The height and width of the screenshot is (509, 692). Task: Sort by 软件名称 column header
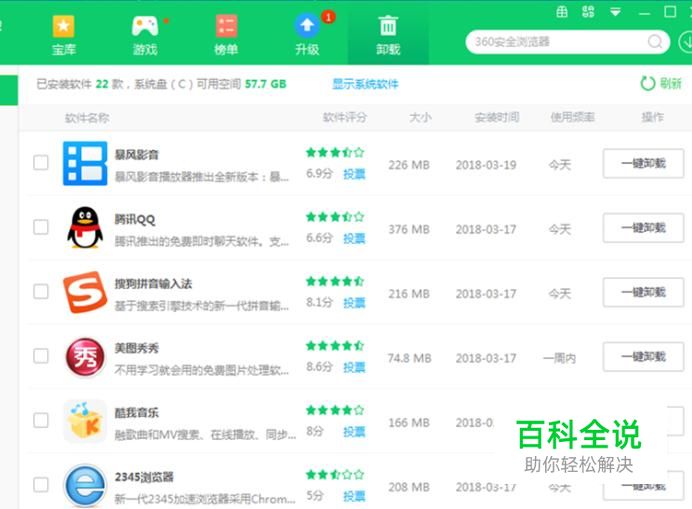pyautogui.click(x=87, y=118)
